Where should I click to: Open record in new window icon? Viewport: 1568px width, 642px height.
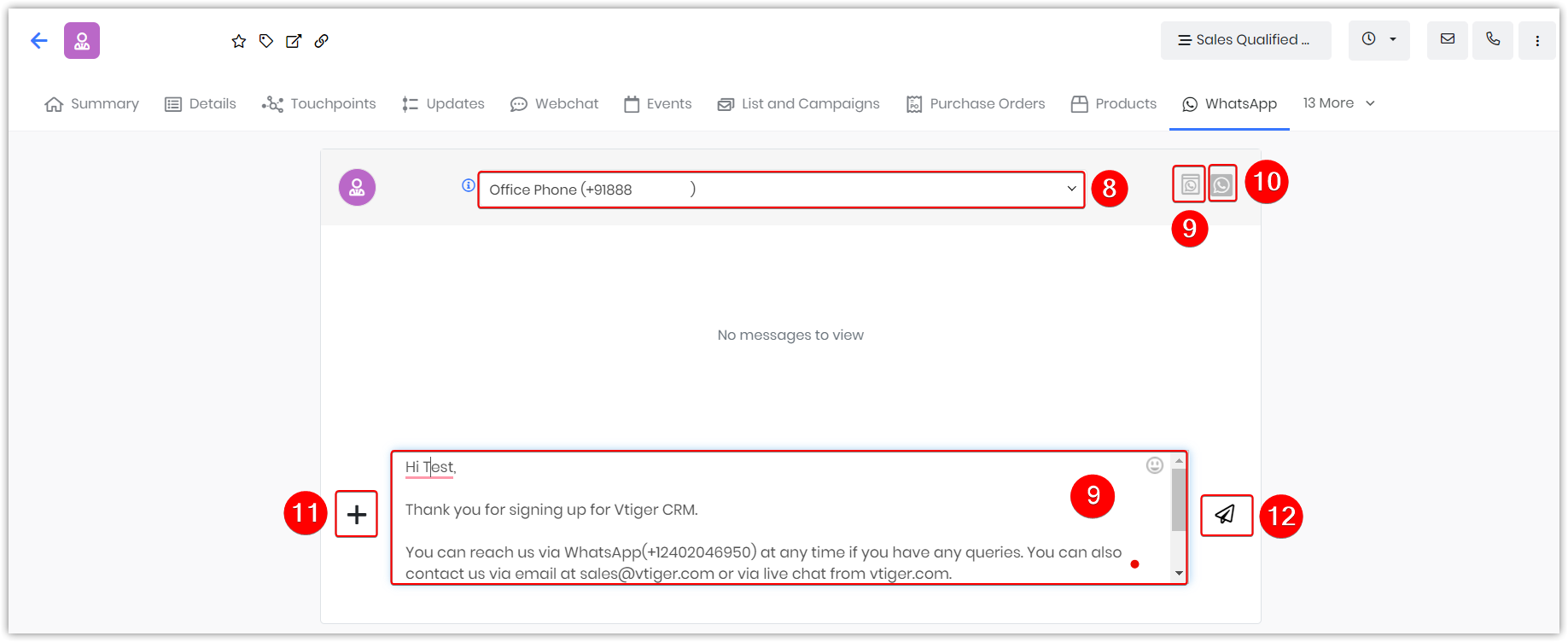(294, 41)
